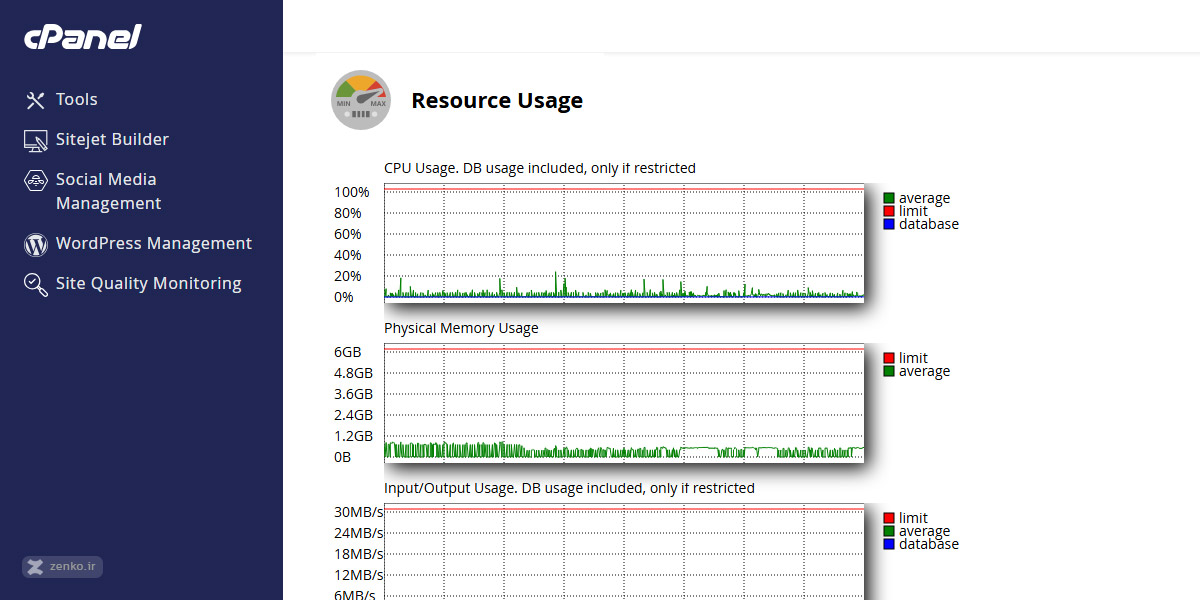This screenshot has width=1200, height=600.
Task: Click the CPU Usage graph
Action: [624, 242]
